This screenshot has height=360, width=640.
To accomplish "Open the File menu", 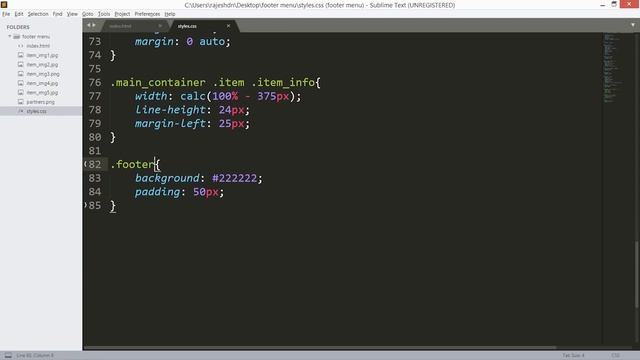I will click(6, 14).
